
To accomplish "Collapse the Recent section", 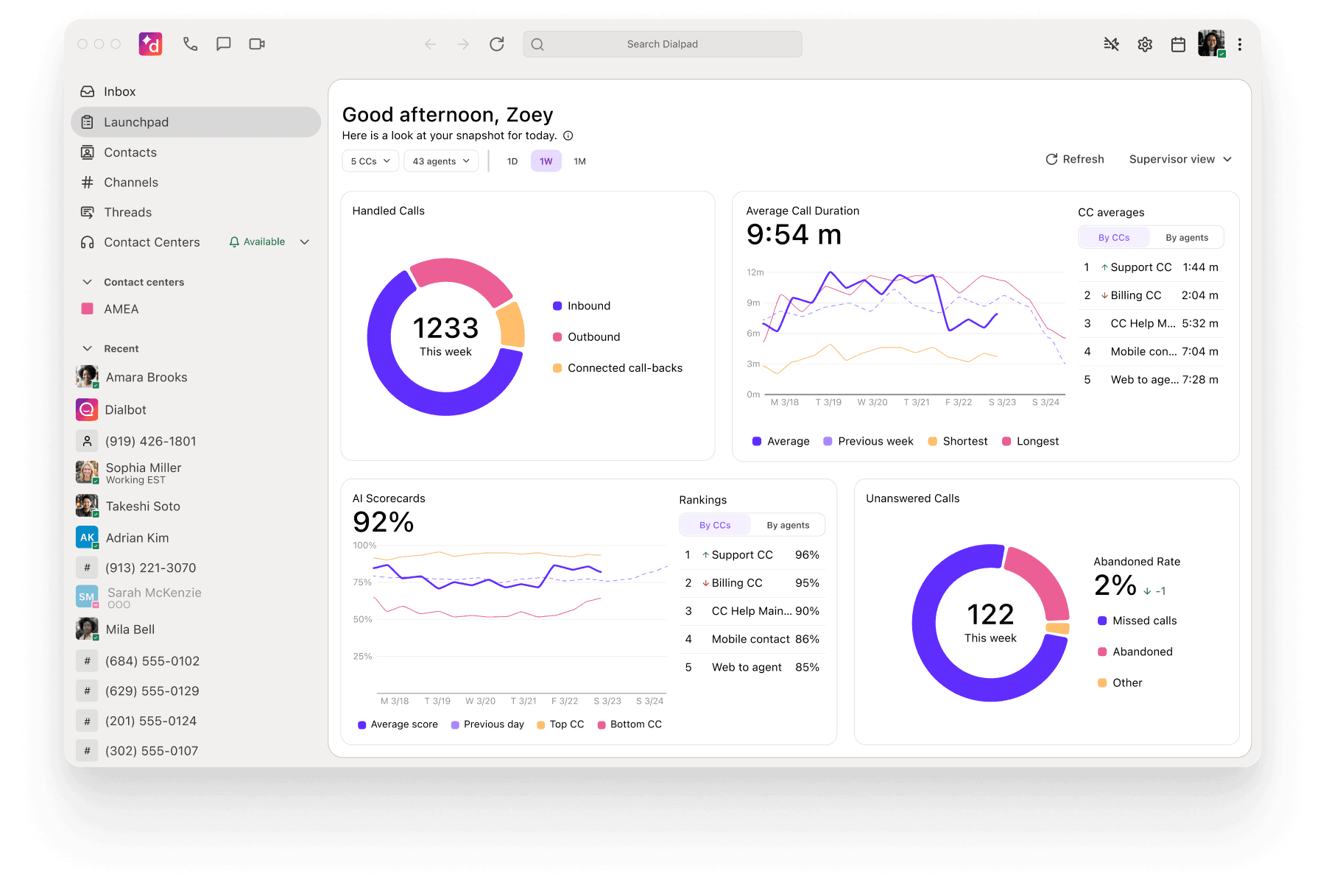I will [x=88, y=348].
